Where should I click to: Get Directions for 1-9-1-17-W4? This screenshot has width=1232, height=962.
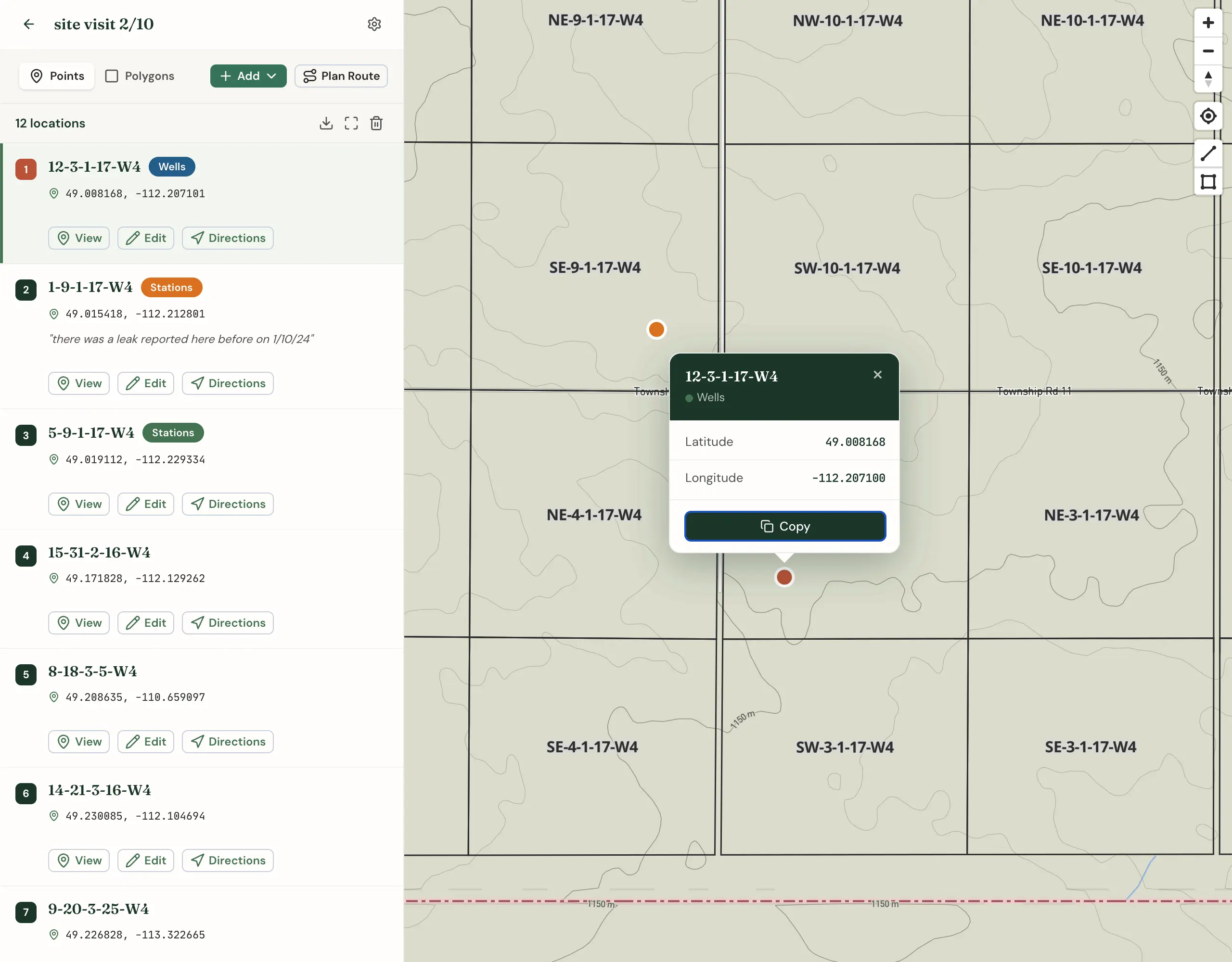(227, 383)
